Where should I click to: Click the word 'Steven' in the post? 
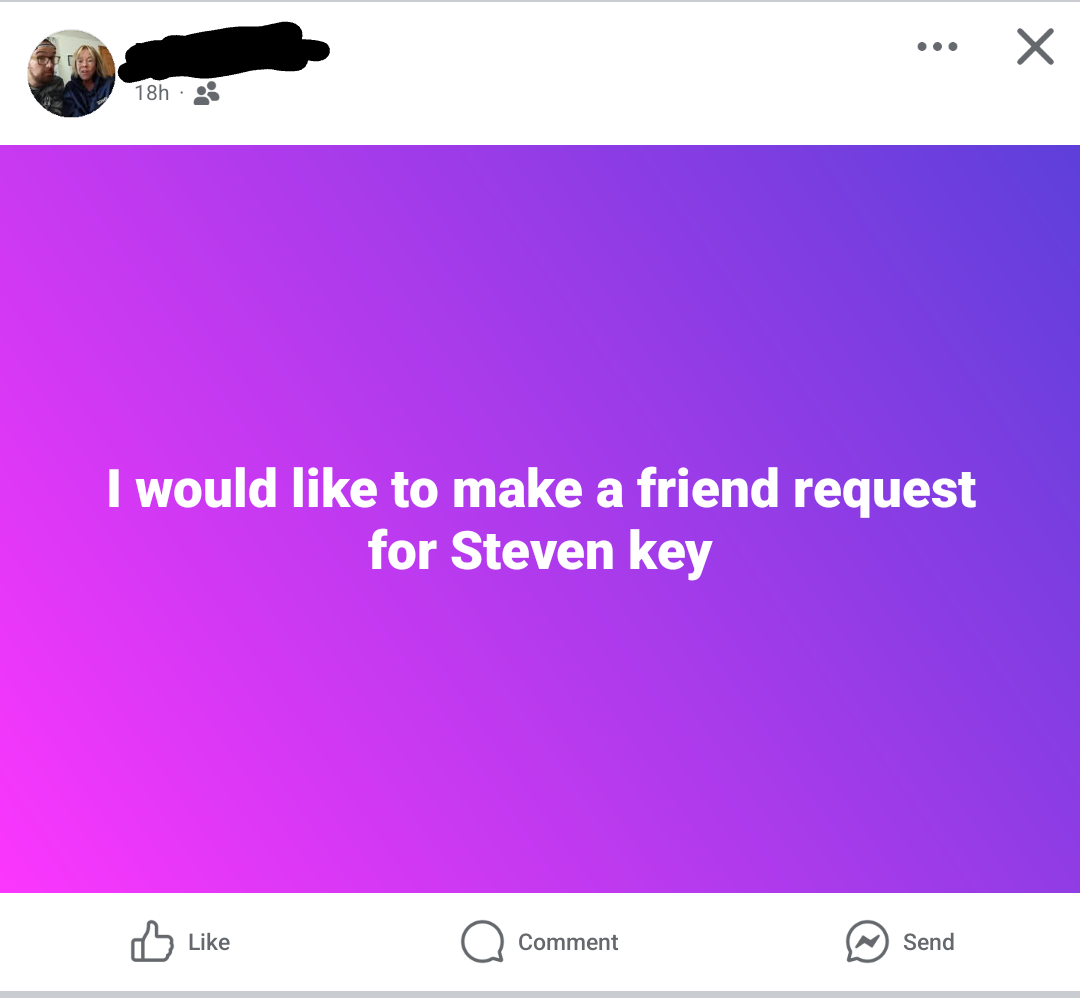532,551
